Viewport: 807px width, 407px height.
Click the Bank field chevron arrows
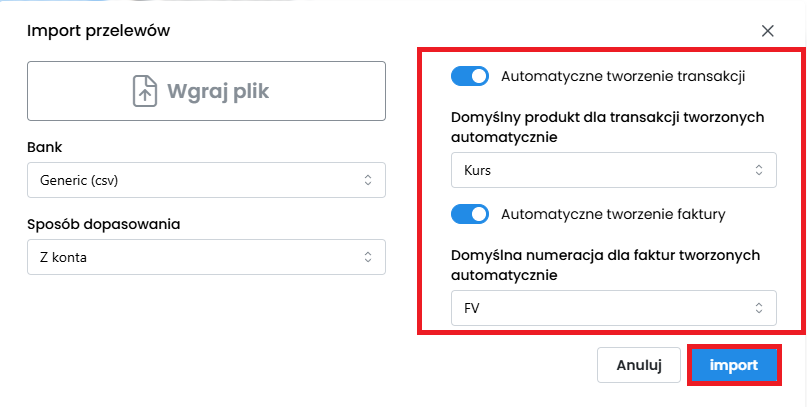367,180
